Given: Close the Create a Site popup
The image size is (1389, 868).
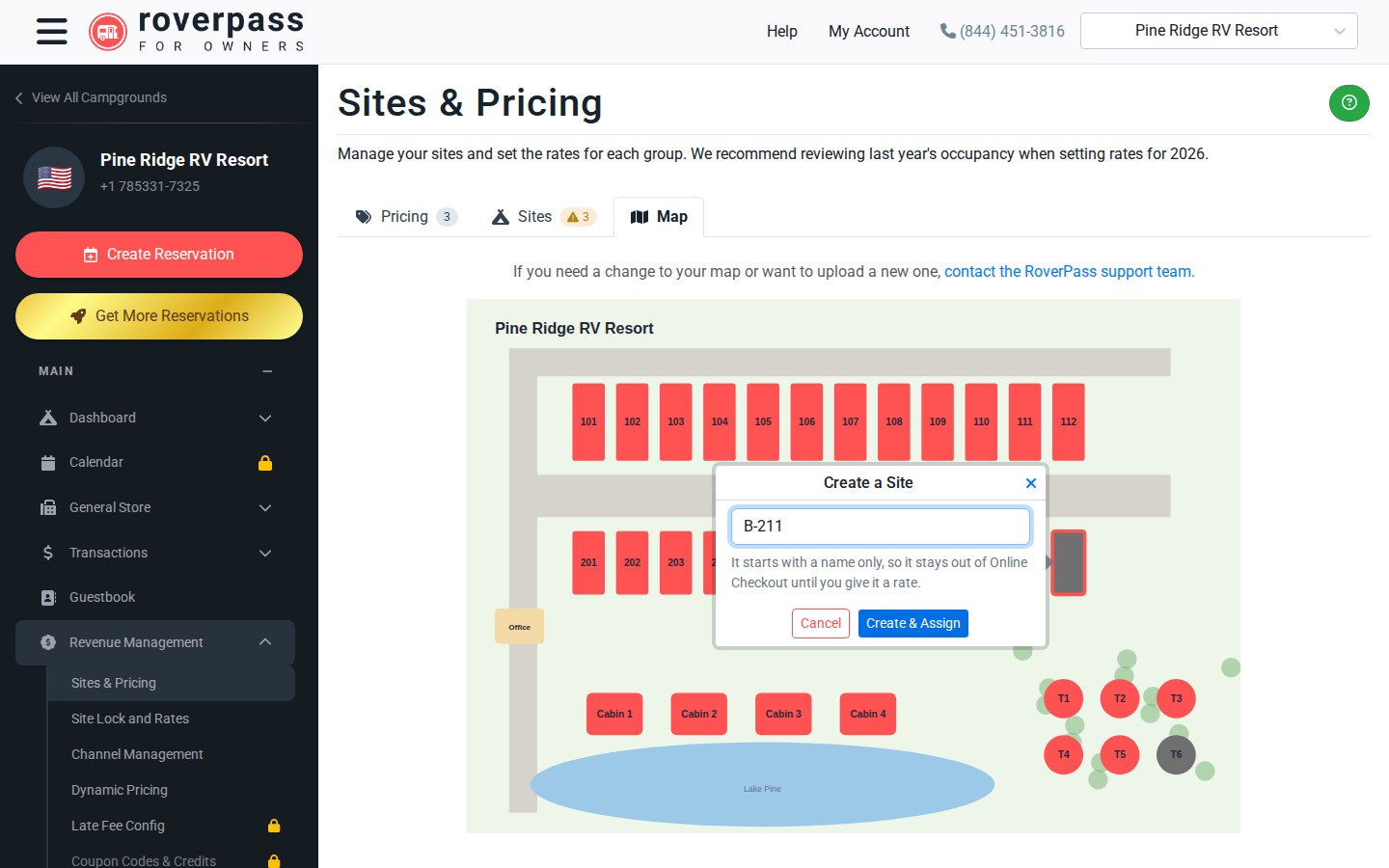Looking at the screenshot, I should [x=1030, y=483].
